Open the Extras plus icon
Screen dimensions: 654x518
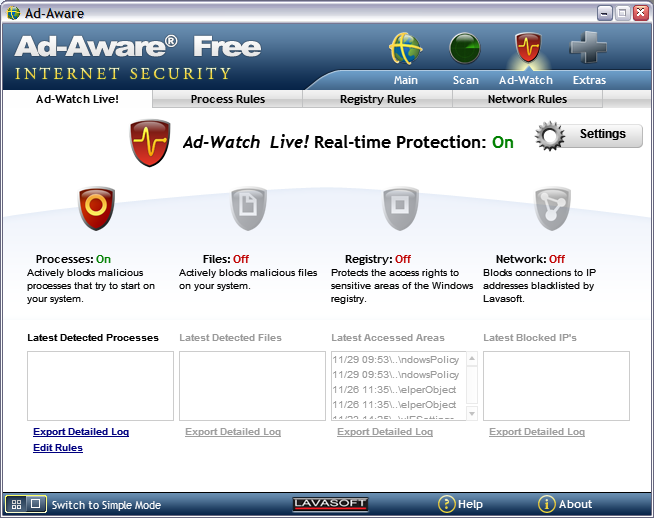click(x=588, y=47)
